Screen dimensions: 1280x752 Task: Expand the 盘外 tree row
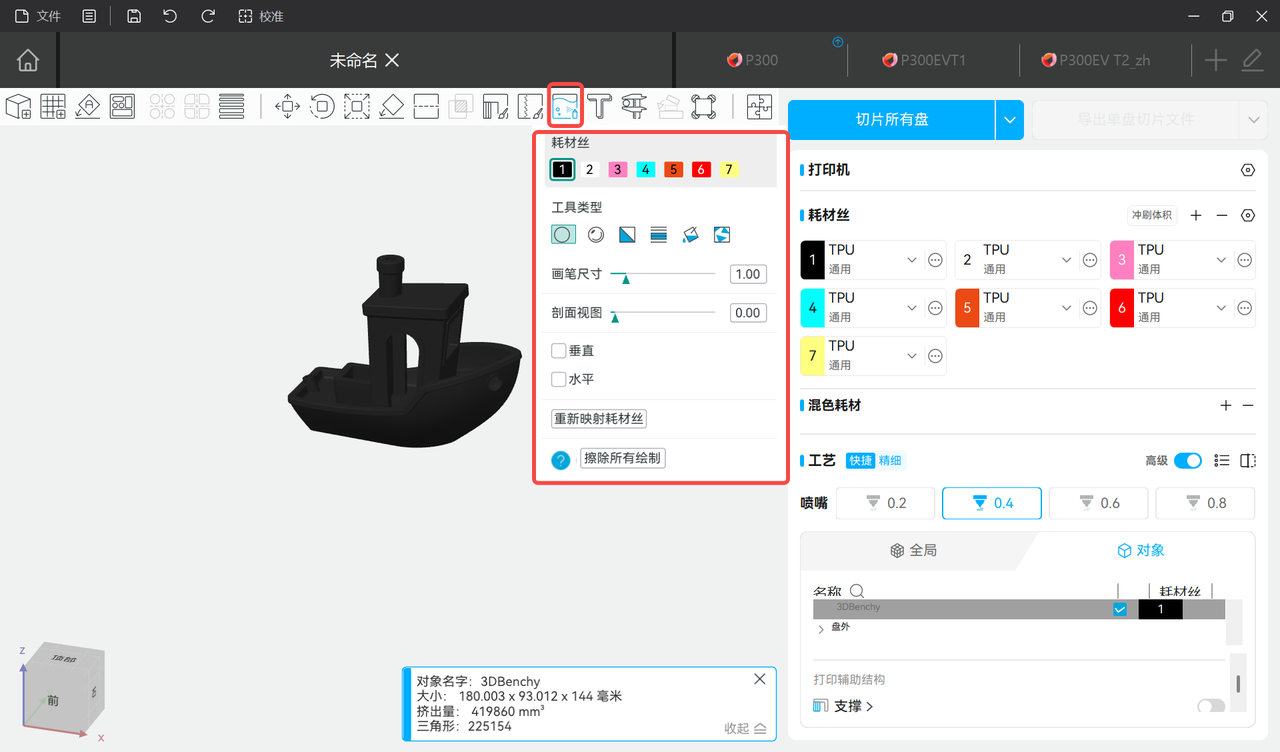pos(821,629)
